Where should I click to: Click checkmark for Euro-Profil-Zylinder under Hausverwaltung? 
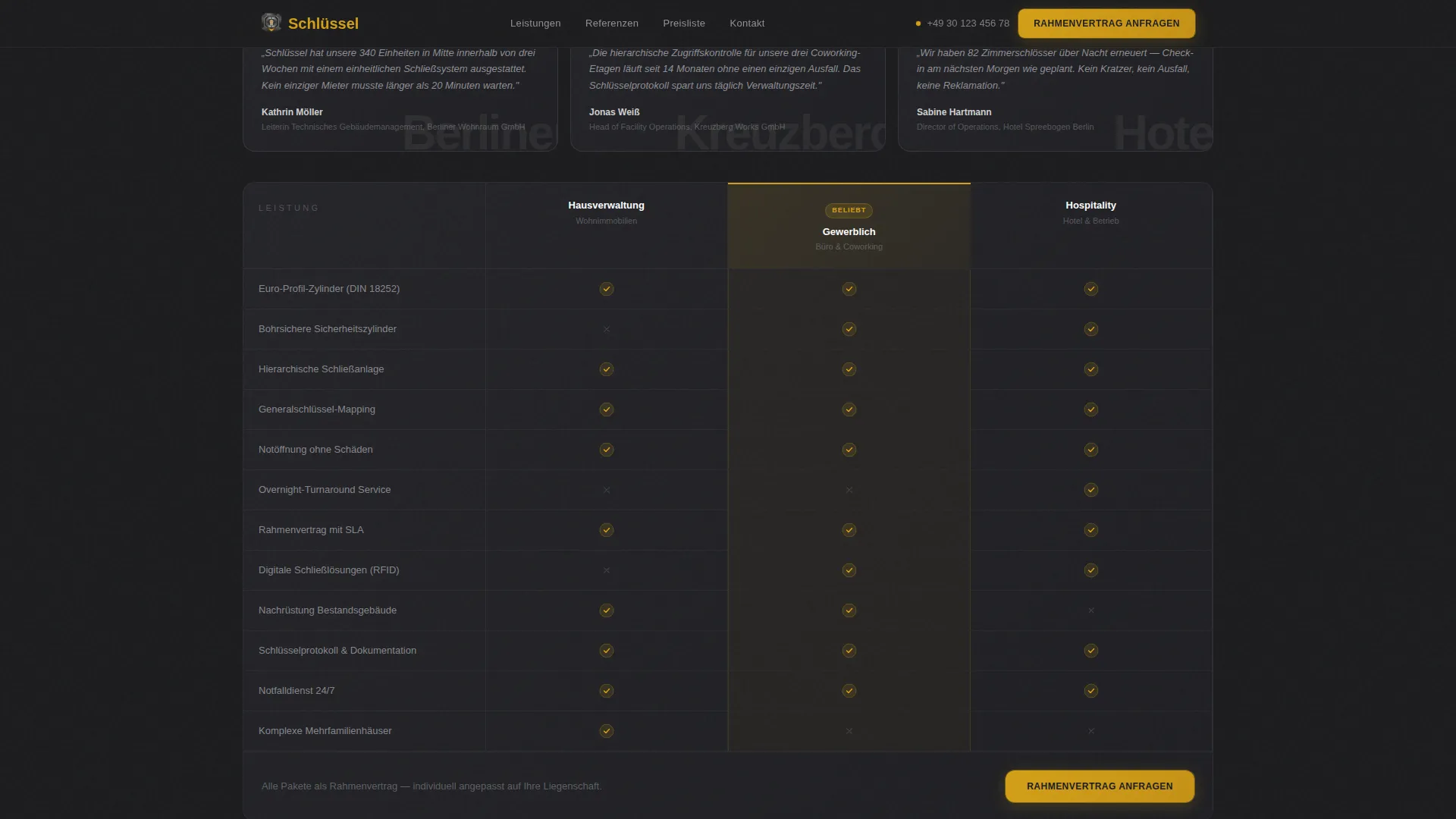pos(607,289)
